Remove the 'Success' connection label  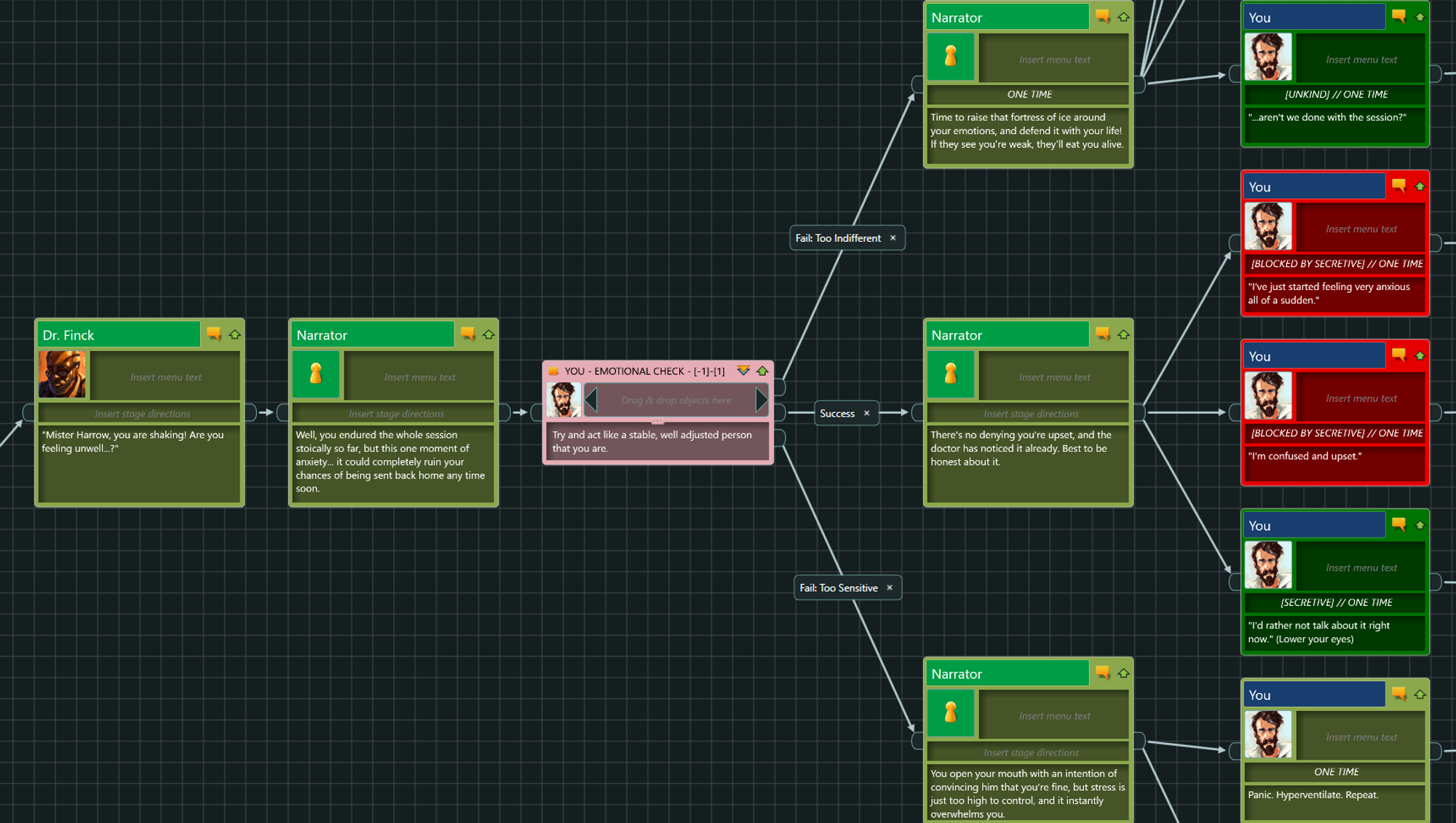[x=866, y=413]
